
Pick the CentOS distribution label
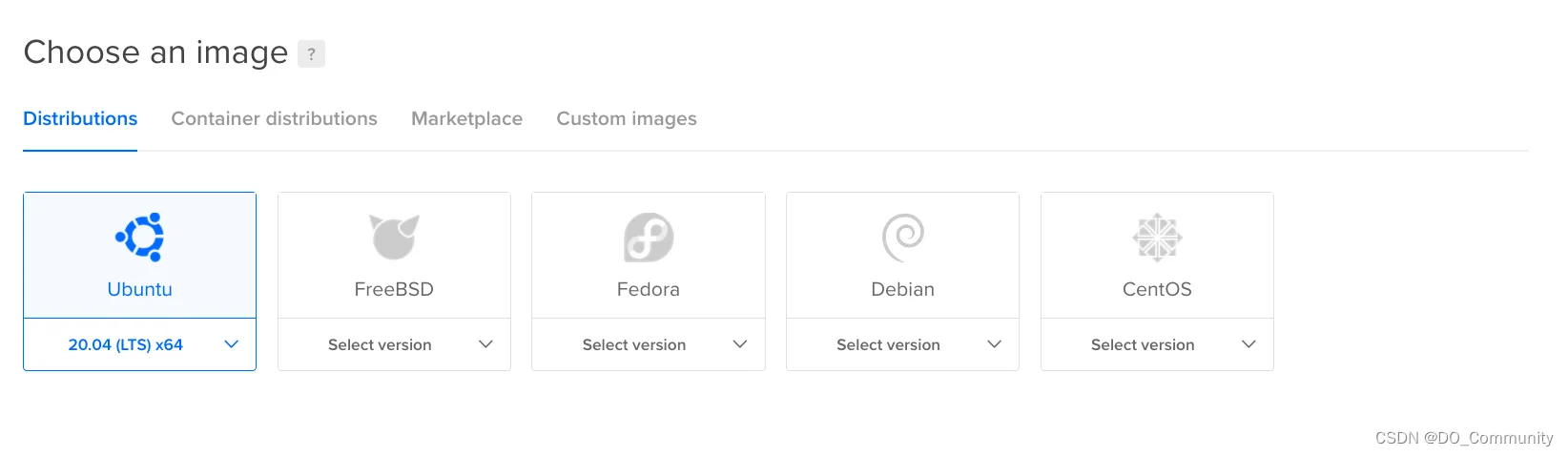point(1157,289)
